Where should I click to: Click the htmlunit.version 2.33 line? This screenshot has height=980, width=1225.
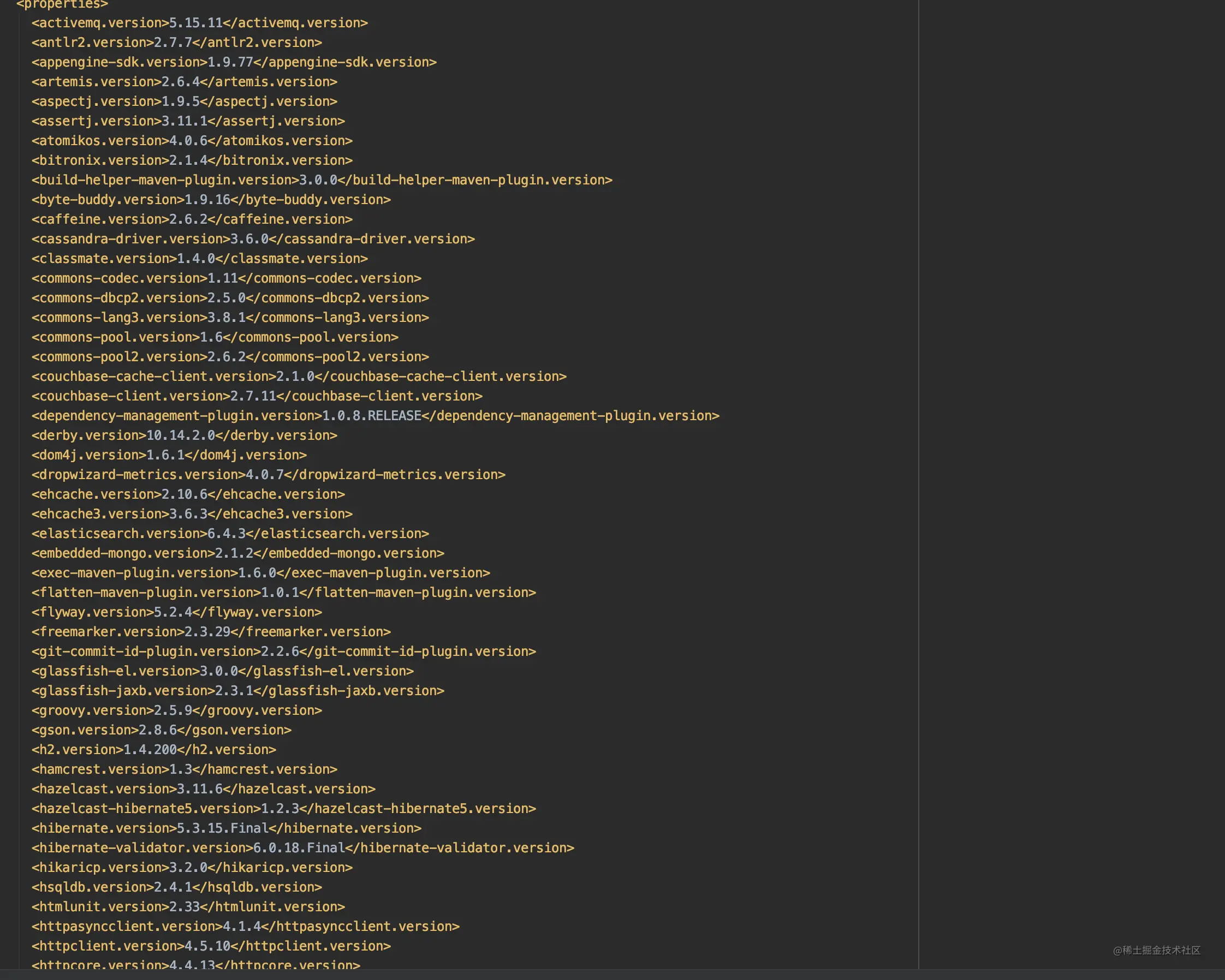click(x=188, y=907)
